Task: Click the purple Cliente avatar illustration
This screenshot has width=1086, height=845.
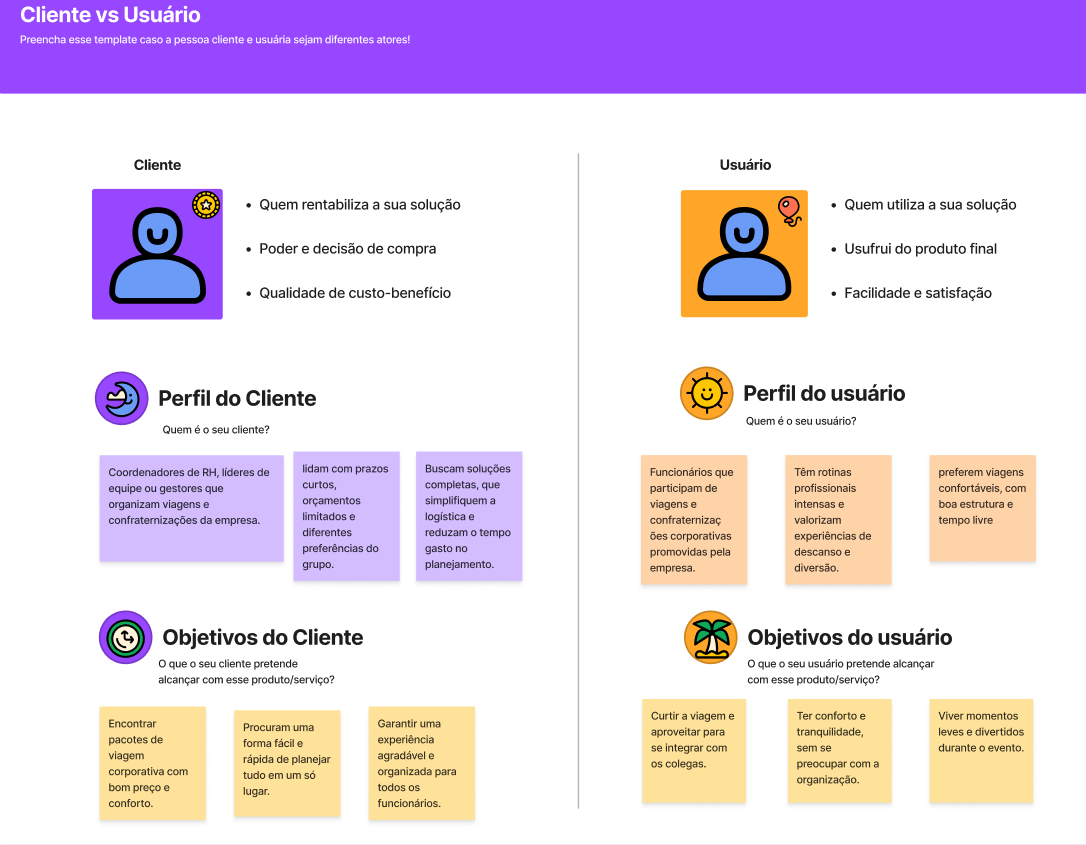Action: (x=157, y=254)
